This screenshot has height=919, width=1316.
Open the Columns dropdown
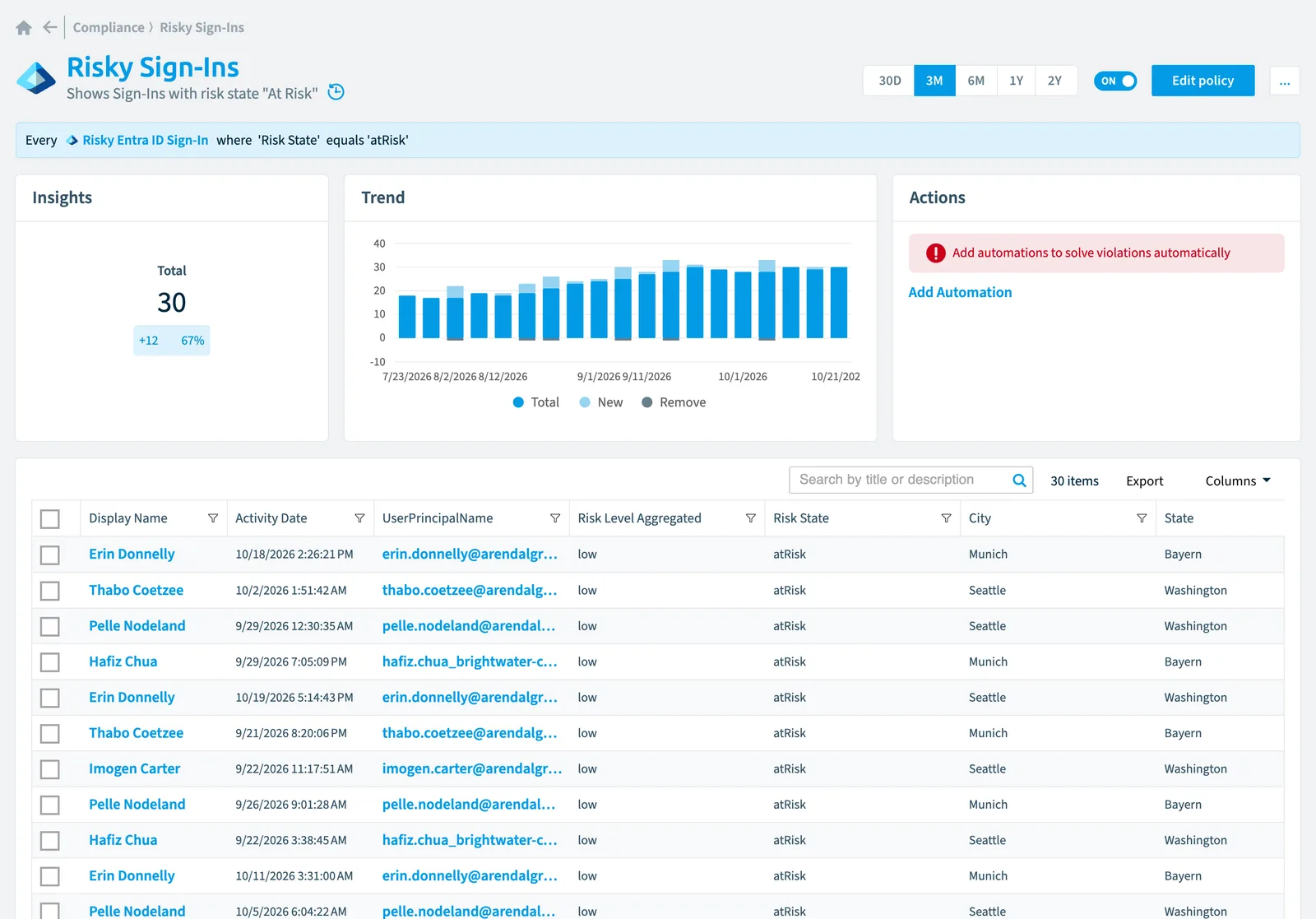click(x=1238, y=480)
